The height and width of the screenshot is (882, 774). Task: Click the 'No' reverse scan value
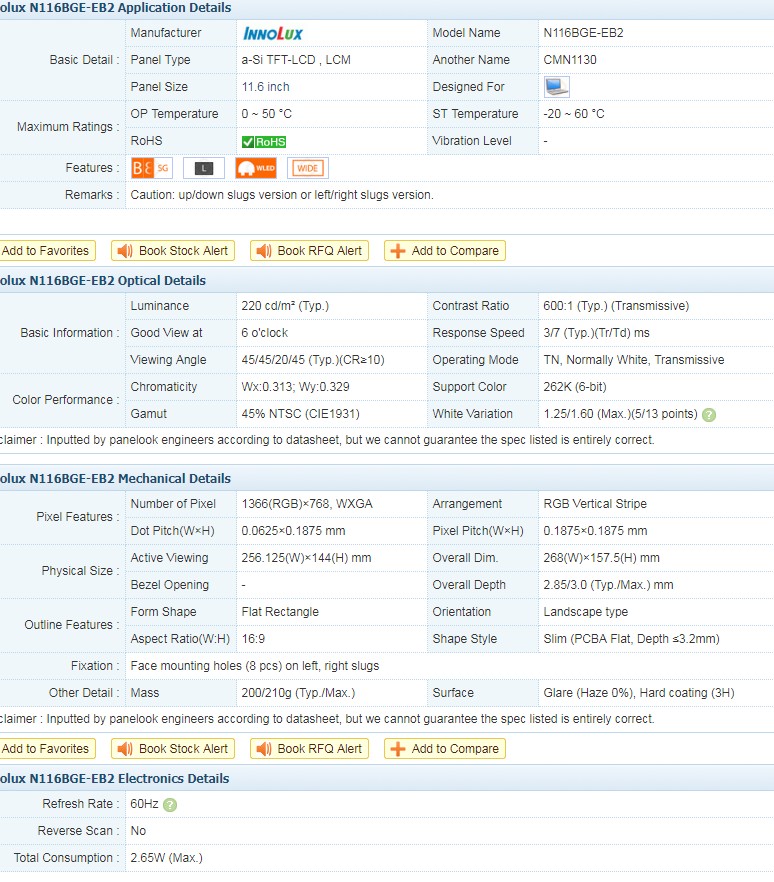pyautogui.click(x=138, y=831)
